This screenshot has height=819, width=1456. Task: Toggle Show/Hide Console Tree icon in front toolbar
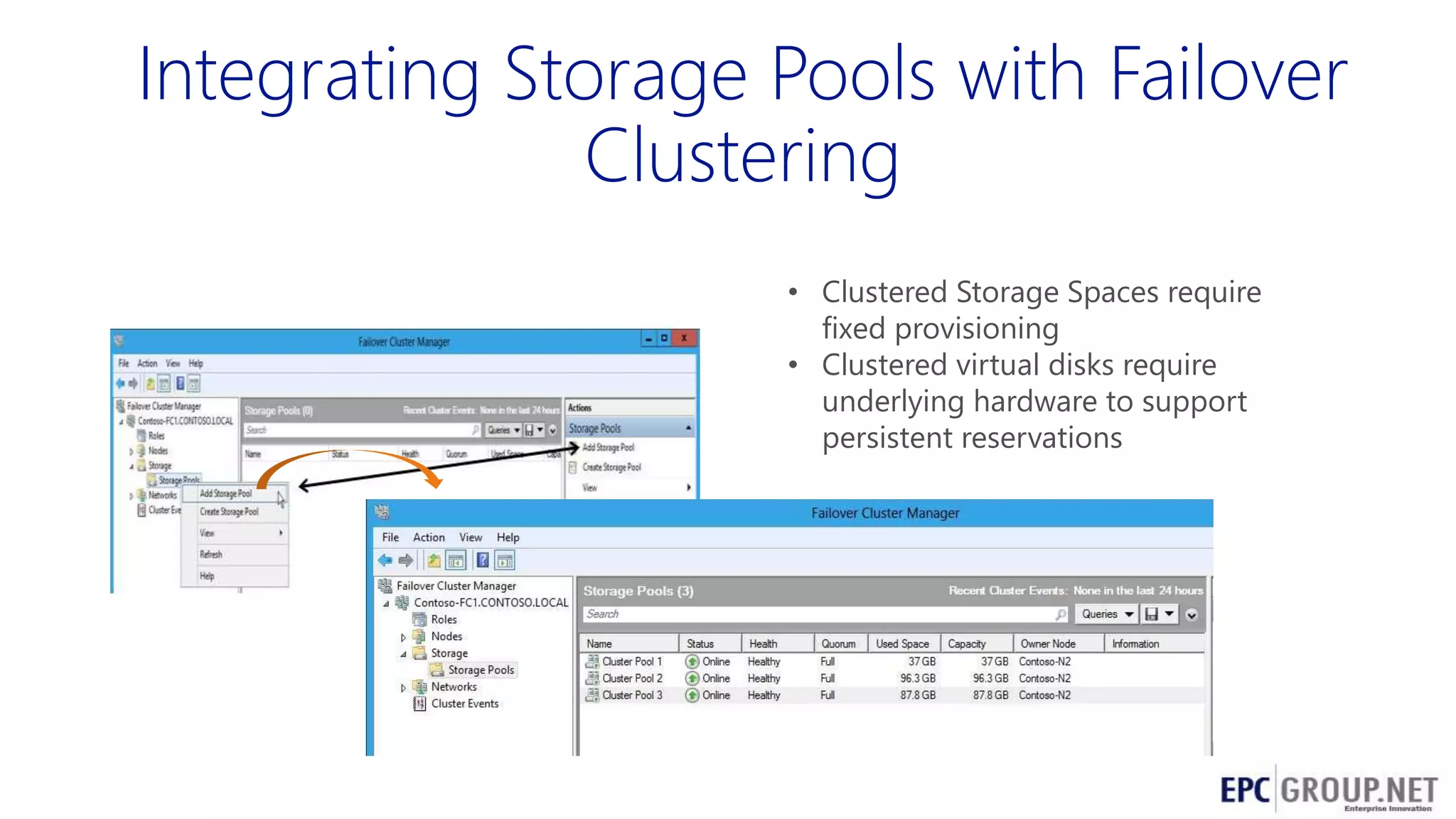pyautogui.click(x=456, y=560)
